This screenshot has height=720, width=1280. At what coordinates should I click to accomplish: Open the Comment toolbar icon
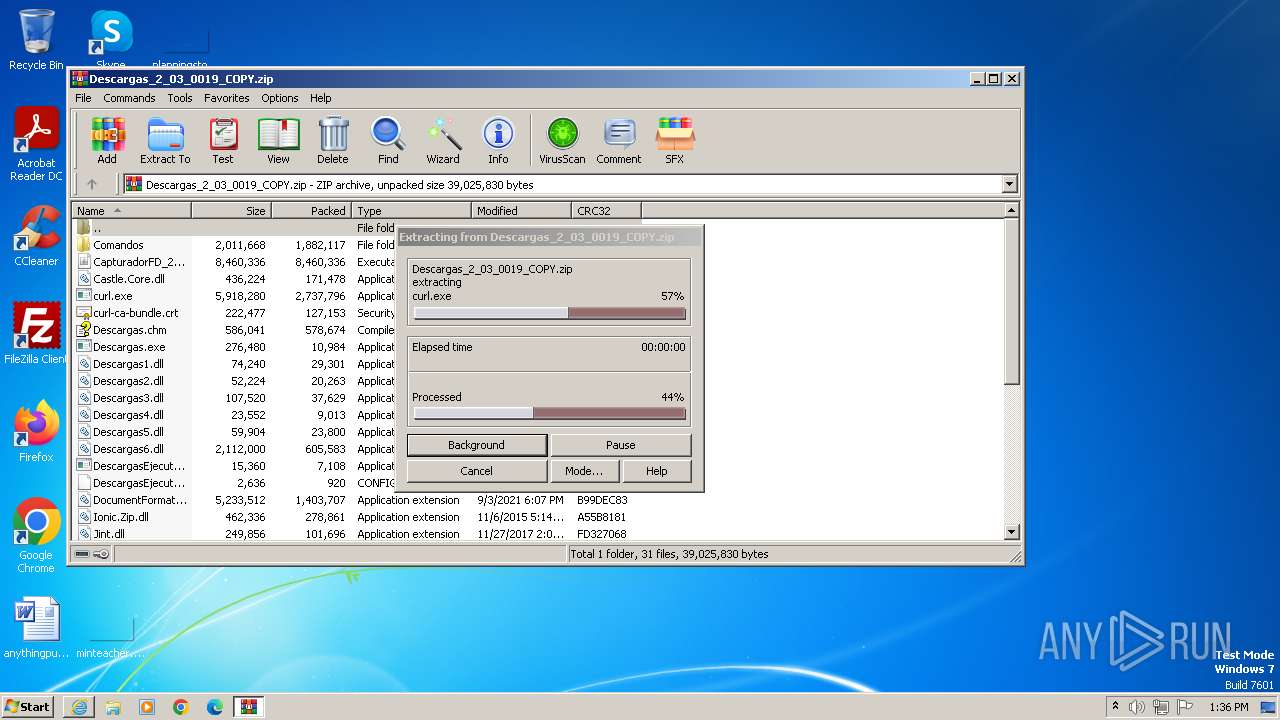tap(619, 141)
